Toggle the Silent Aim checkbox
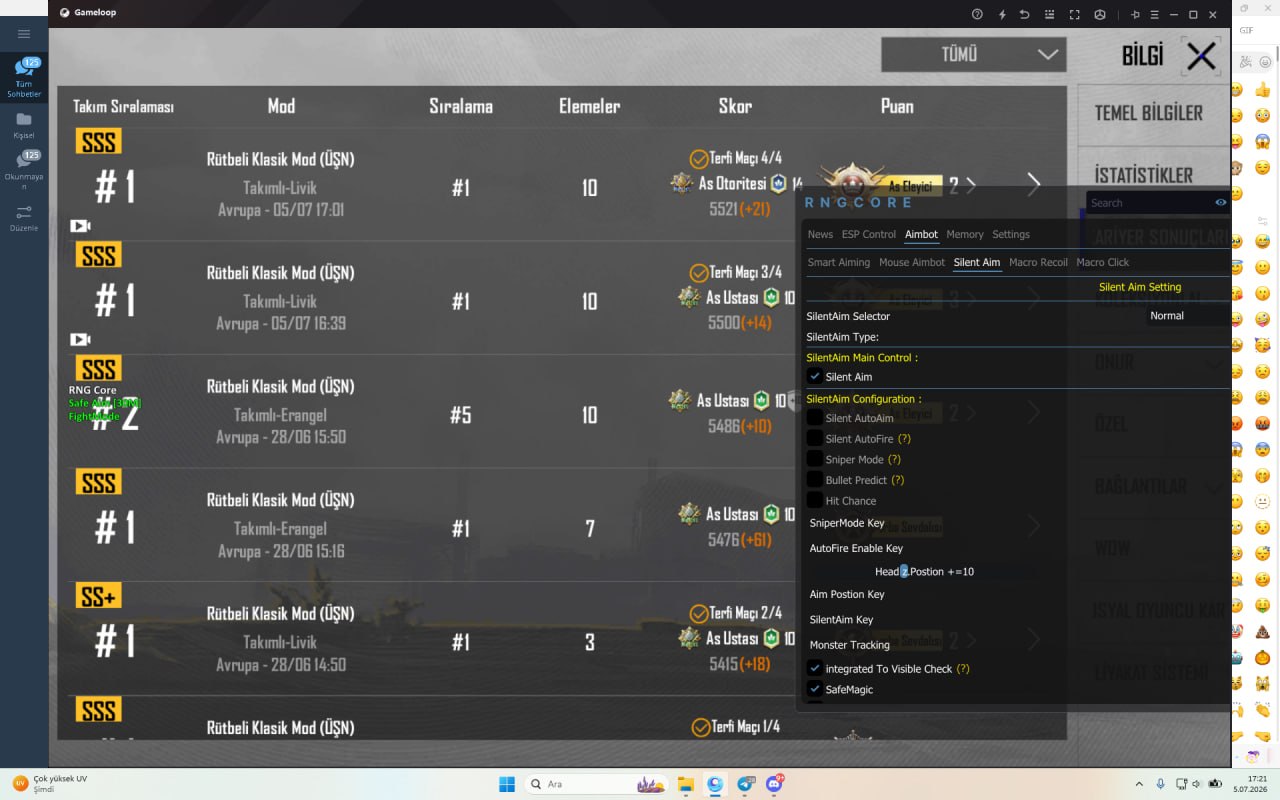Image resolution: width=1280 pixels, height=800 pixels. click(x=815, y=376)
